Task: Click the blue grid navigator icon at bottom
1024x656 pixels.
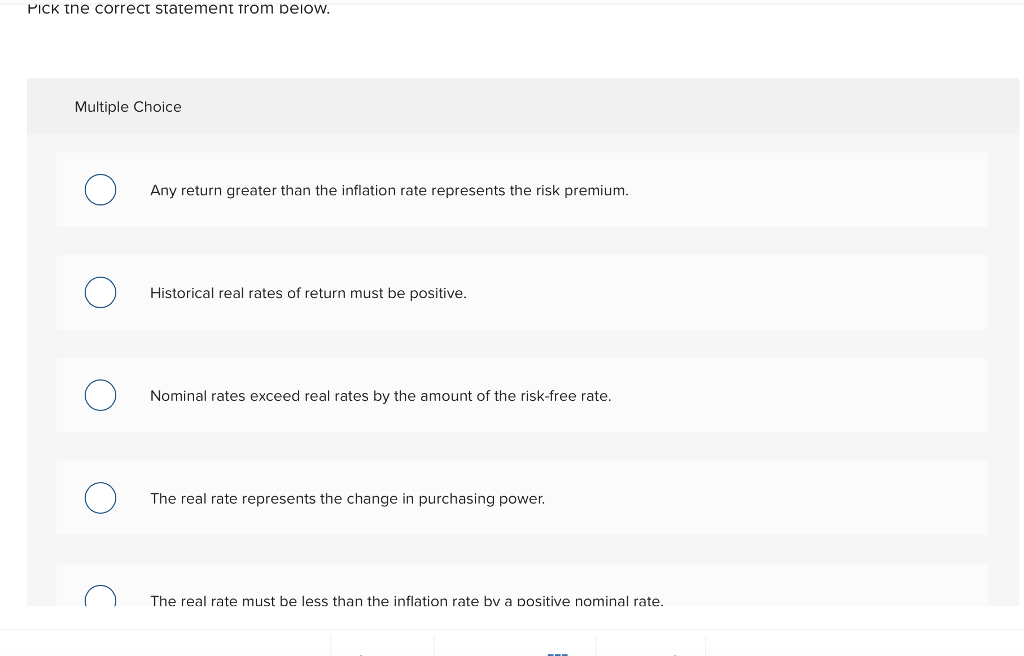Action: [x=557, y=651]
